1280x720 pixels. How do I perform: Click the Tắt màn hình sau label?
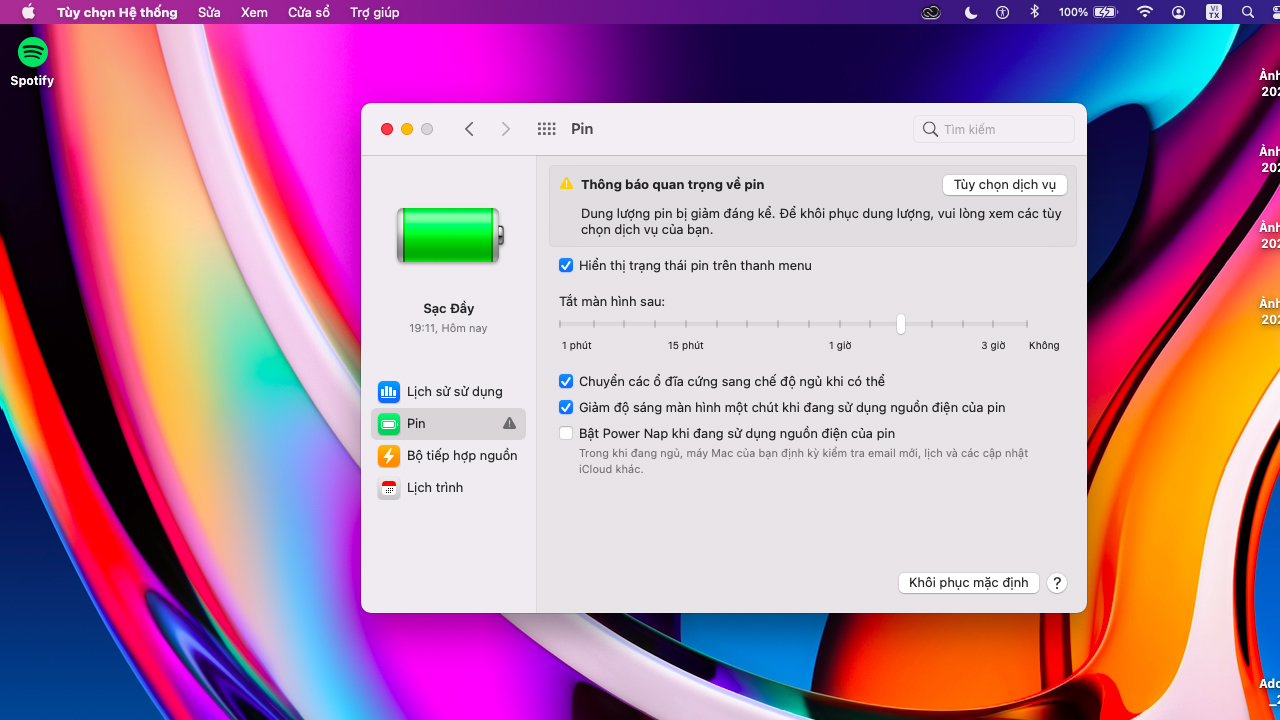612,302
